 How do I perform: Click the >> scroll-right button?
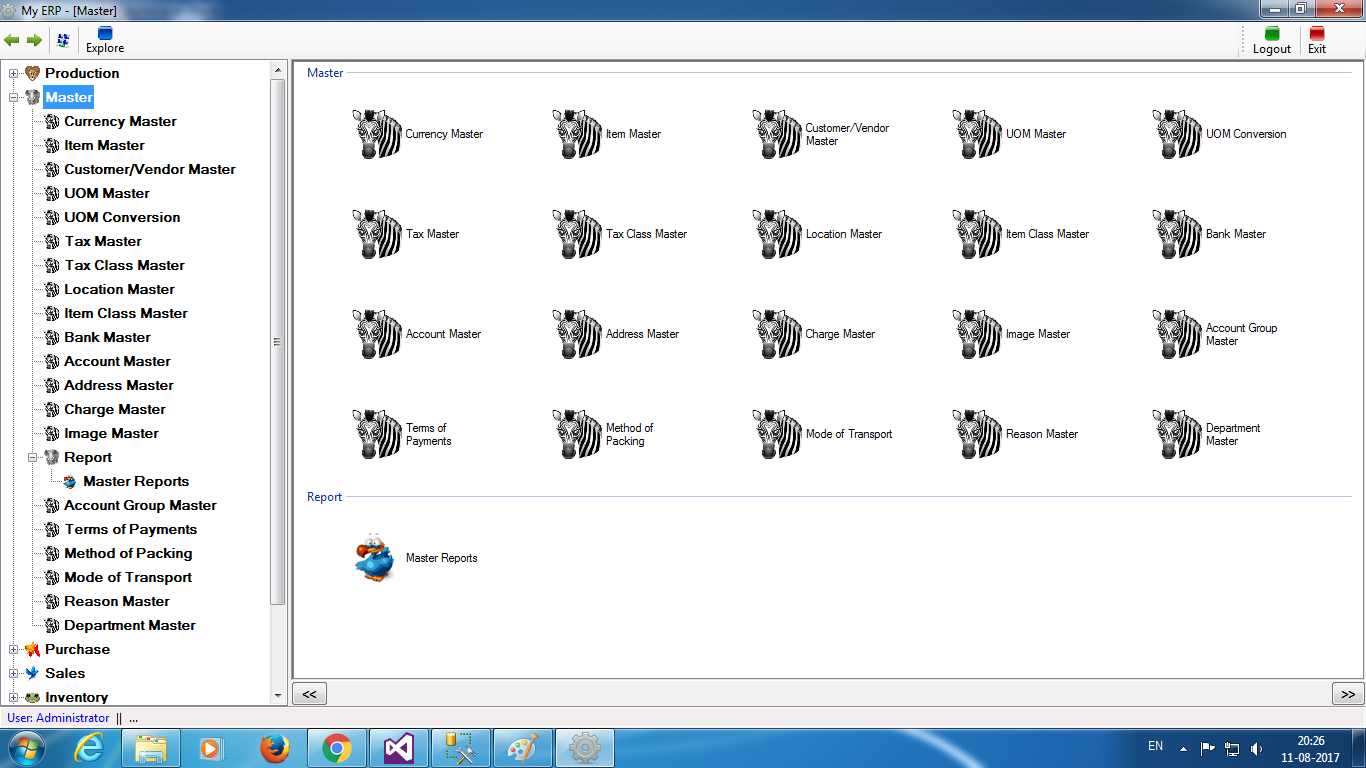(x=1347, y=694)
